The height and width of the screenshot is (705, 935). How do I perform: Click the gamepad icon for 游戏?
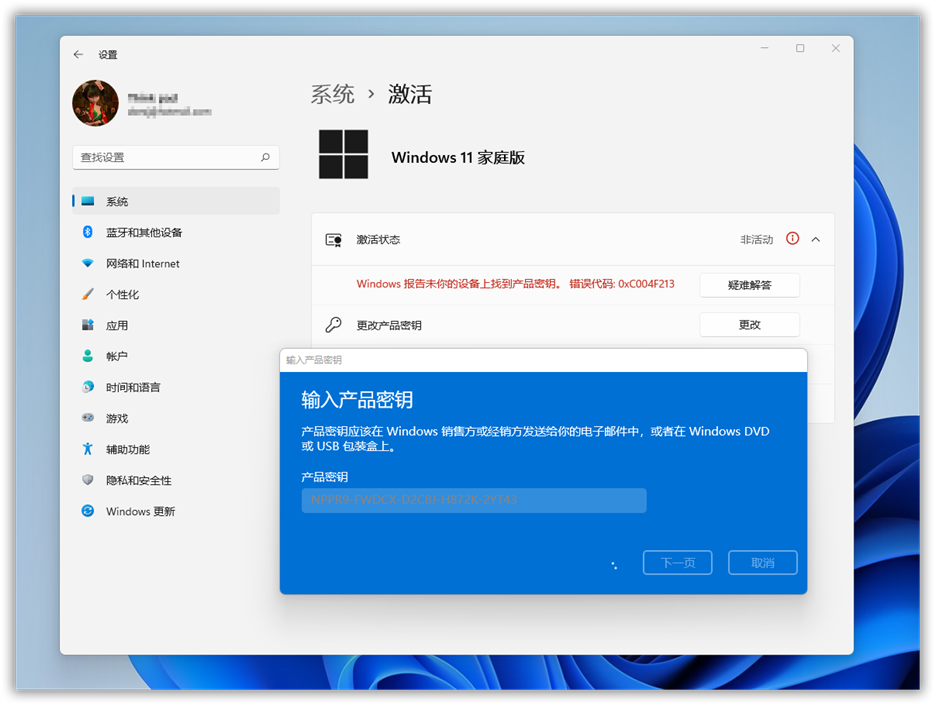pyautogui.click(x=88, y=418)
